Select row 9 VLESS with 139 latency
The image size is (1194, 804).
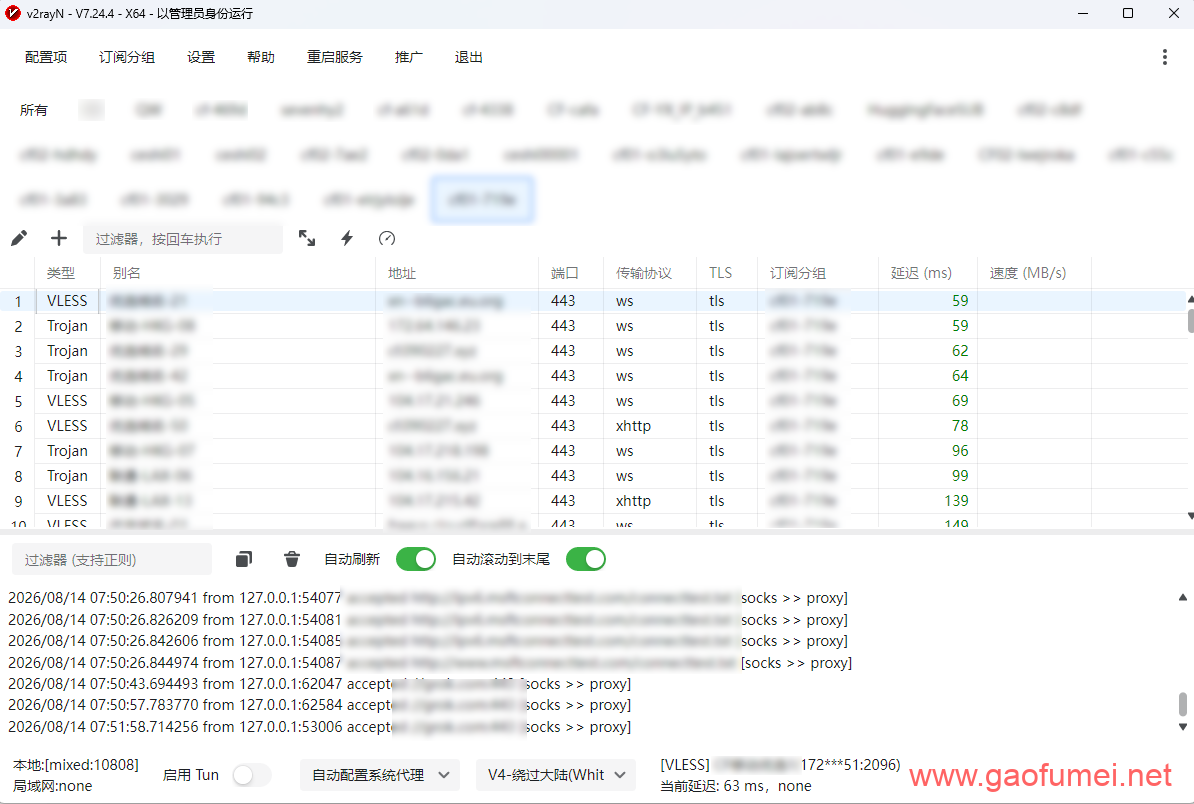(592, 501)
